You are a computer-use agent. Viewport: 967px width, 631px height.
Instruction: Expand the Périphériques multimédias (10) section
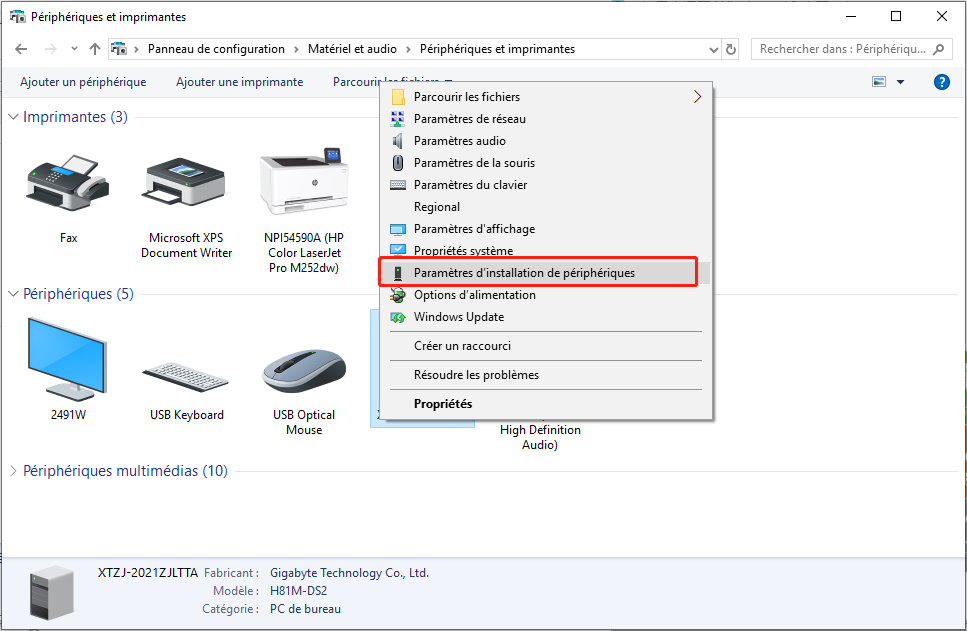(x=12, y=470)
